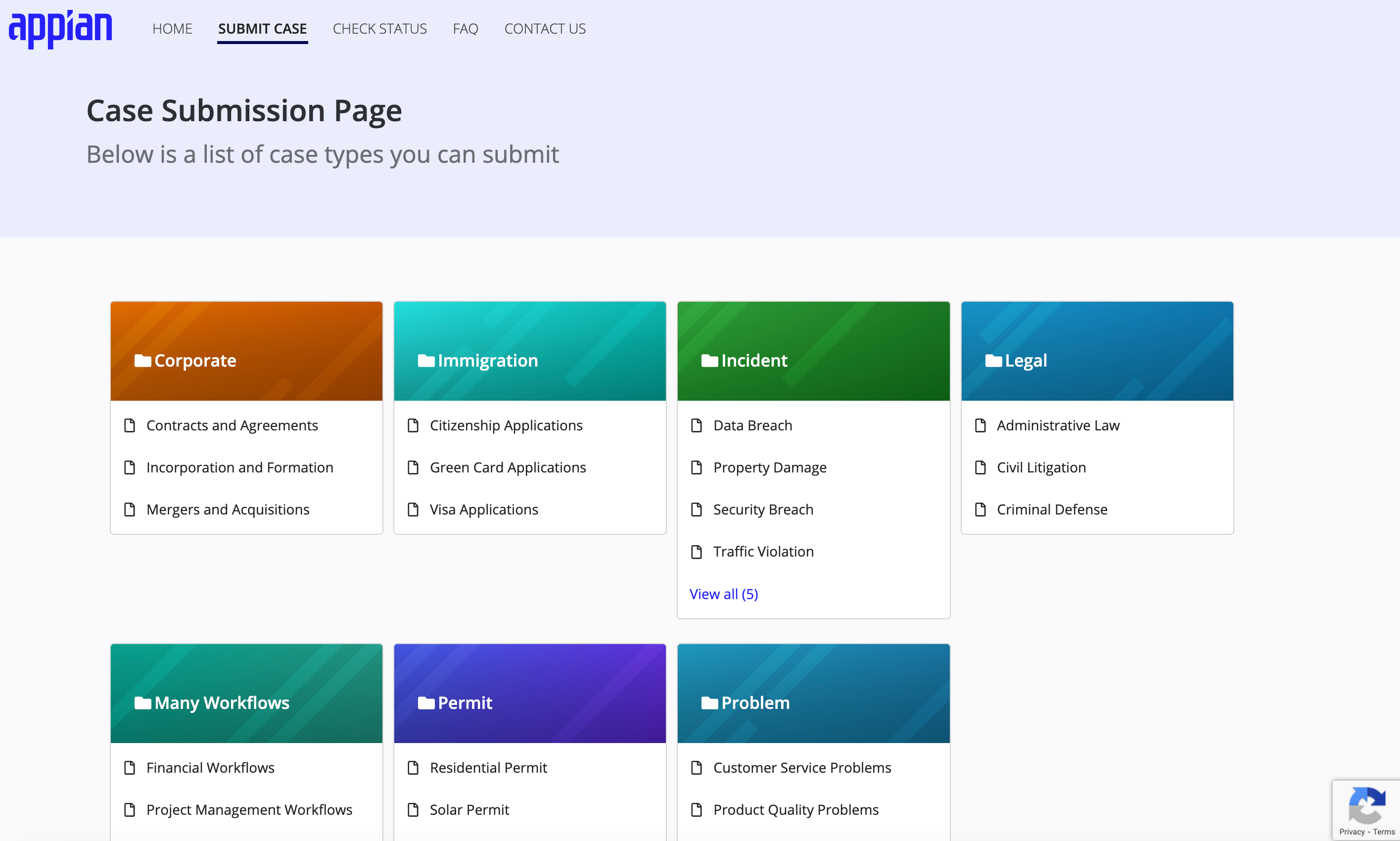The image size is (1400, 841).
Task: Select Product Quality Problems case type
Action: (x=795, y=809)
